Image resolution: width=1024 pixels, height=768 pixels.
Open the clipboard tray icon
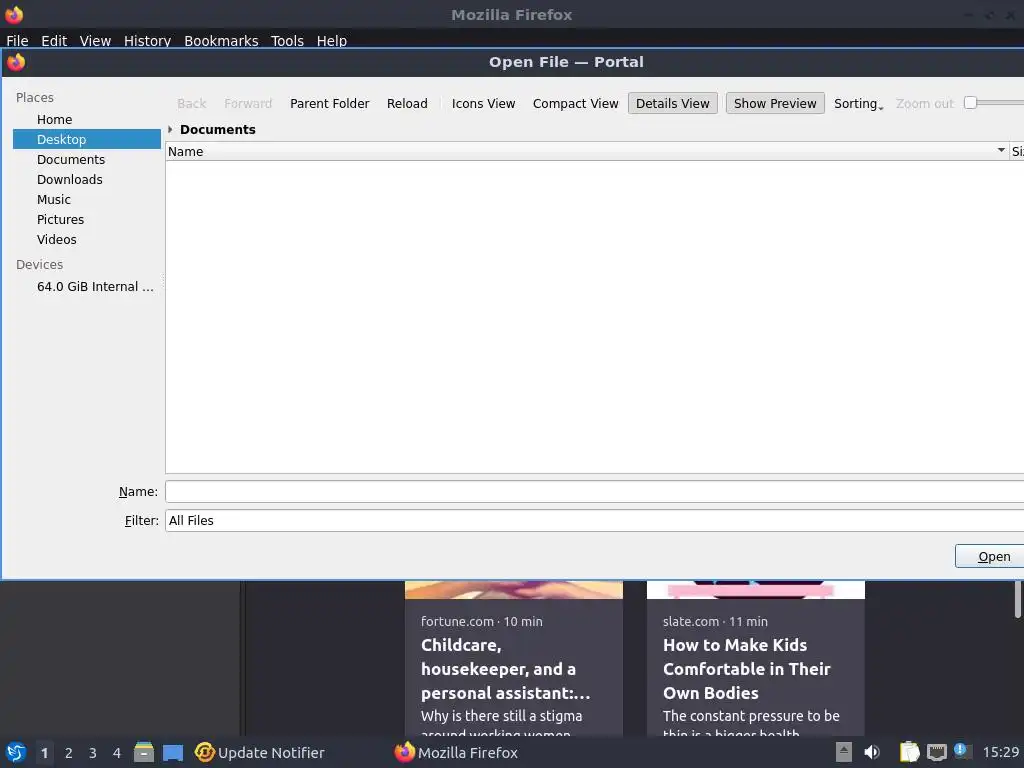tap(909, 752)
